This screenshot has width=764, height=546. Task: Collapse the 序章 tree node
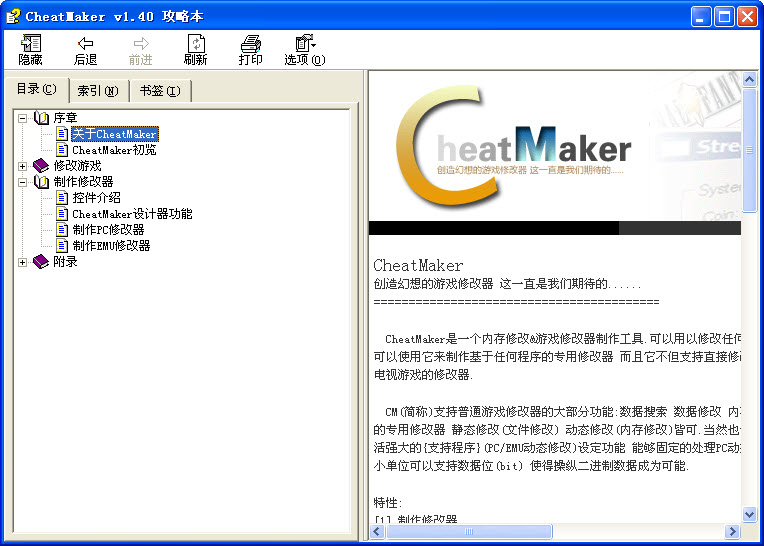[22, 118]
